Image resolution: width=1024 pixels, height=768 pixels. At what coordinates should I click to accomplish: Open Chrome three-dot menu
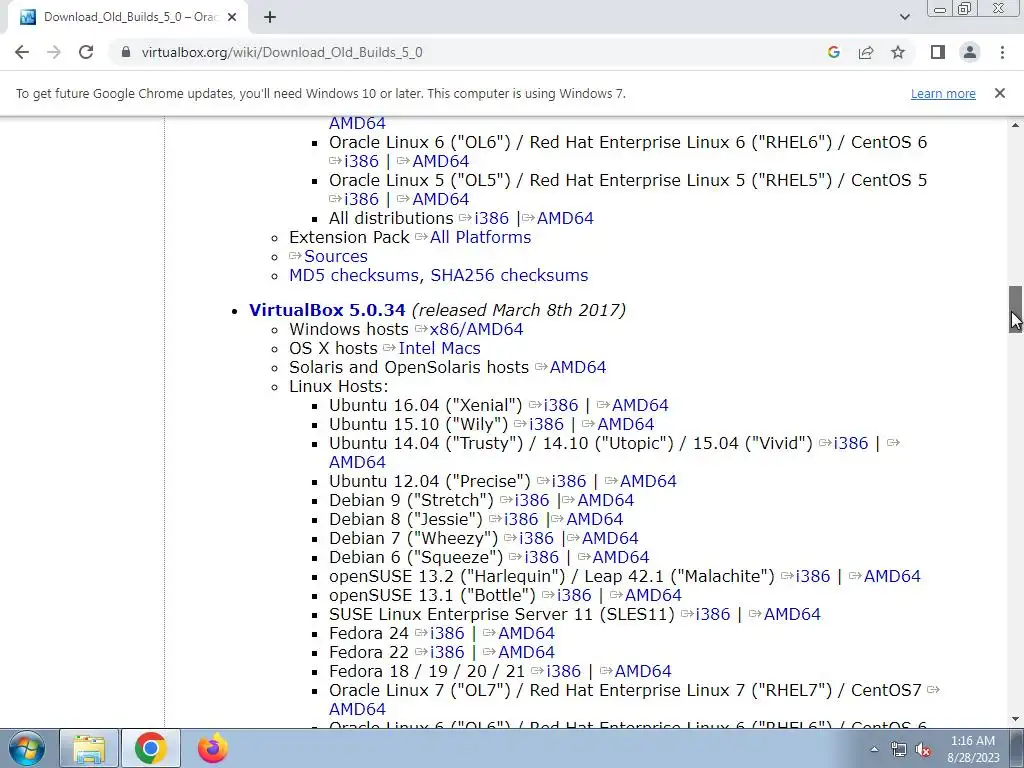(1002, 52)
